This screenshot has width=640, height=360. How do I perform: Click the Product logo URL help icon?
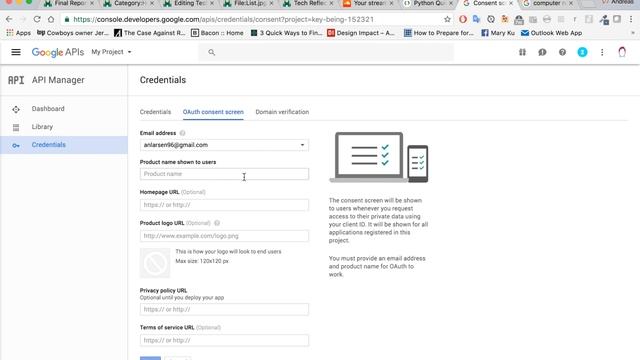(217, 223)
